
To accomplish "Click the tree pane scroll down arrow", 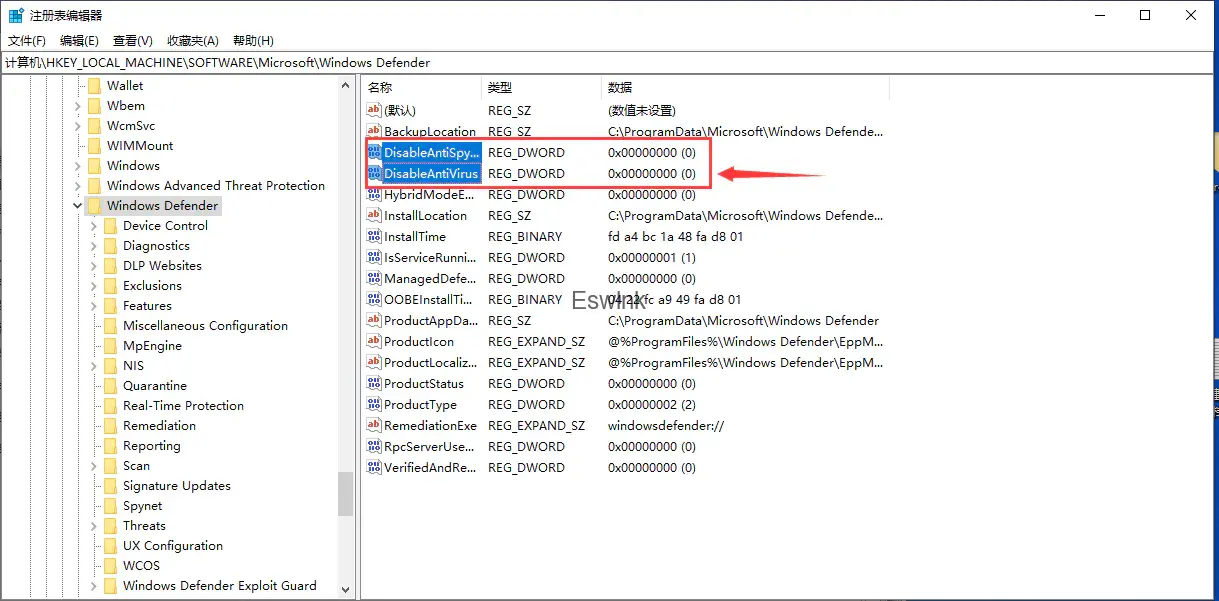I will [x=345, y=590].
